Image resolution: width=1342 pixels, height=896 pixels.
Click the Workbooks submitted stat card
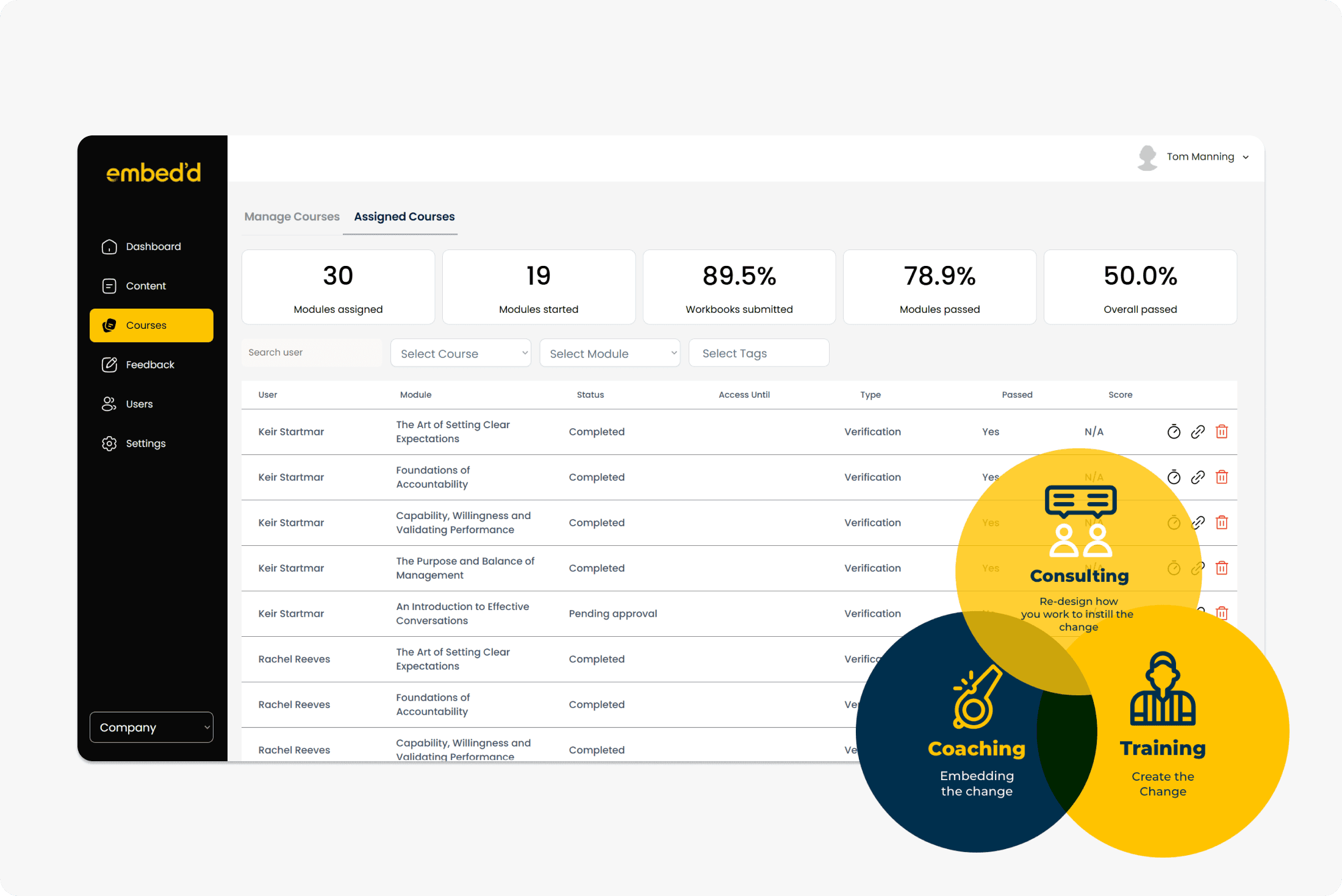coord(739,287)
